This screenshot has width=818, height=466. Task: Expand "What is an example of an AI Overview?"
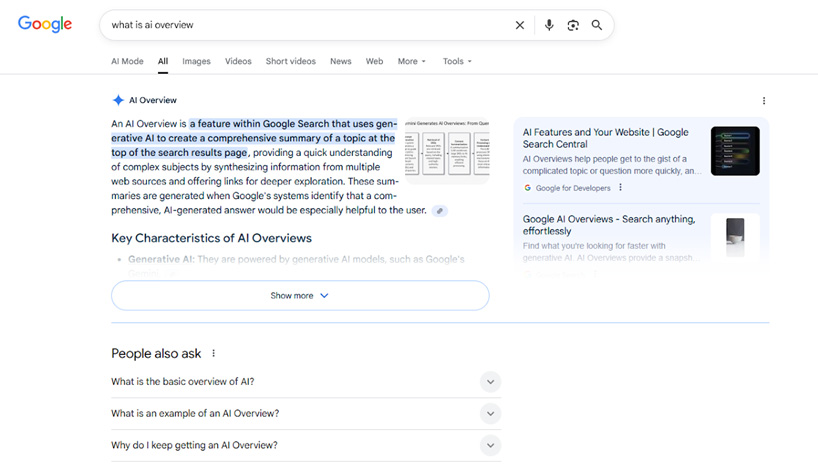[x=490, y=414]
